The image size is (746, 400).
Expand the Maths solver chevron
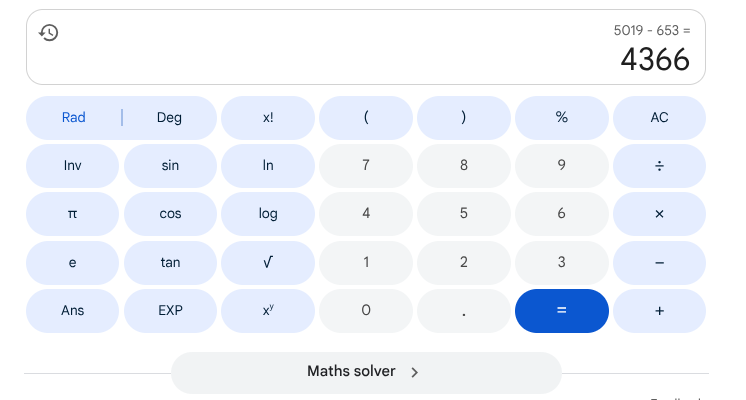pyautogui.click(x=415, y=372)
